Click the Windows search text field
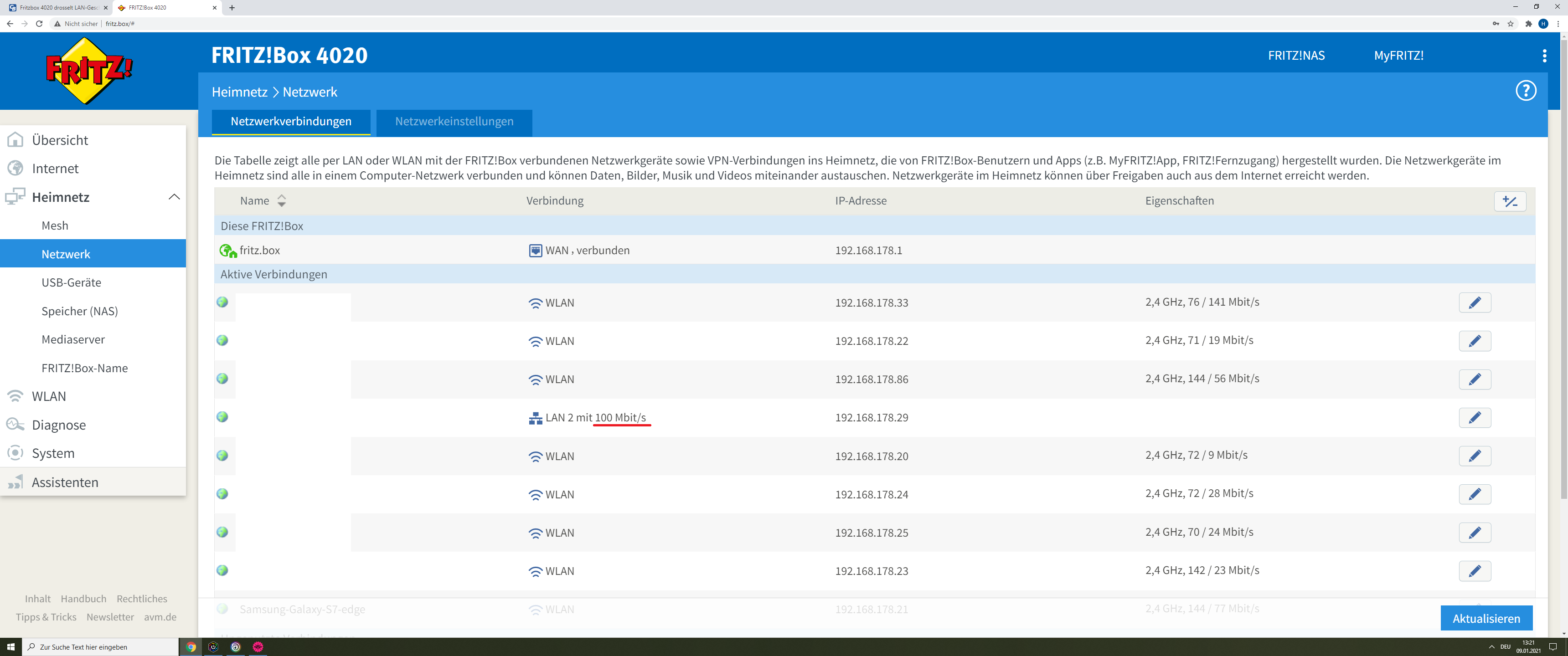1568x656 pixels. (100, 647)
